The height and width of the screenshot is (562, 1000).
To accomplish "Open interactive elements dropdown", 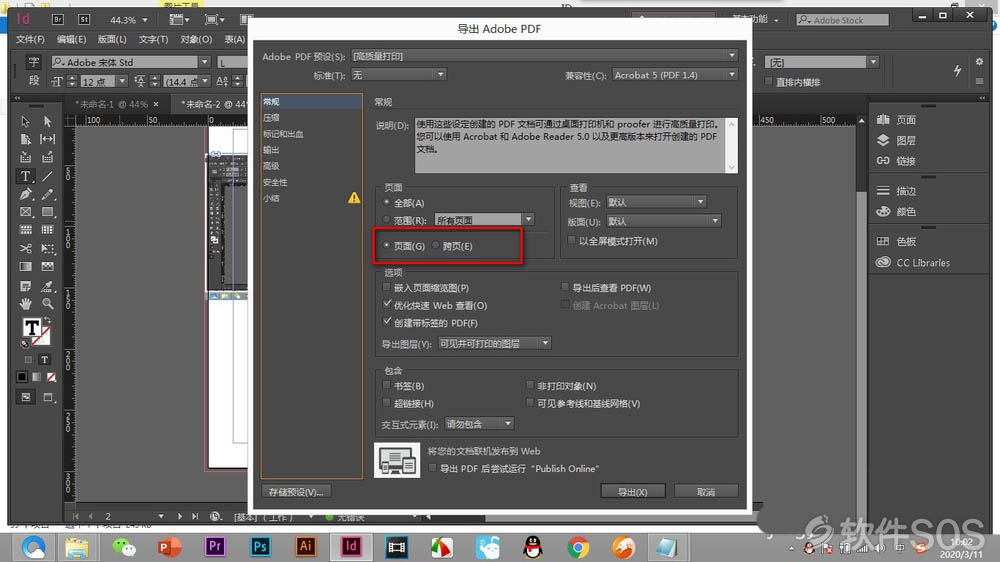I will [479, 424].
